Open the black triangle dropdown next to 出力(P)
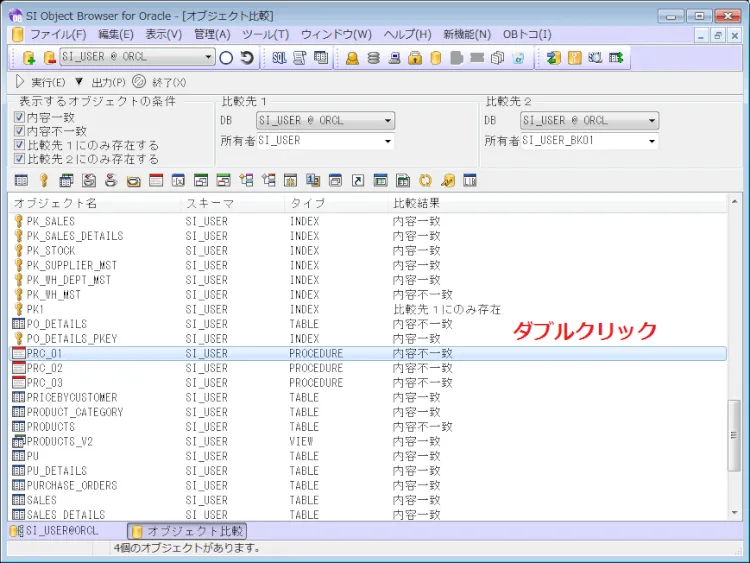The width and height of the screenshot is (750, 563). tap(79, 82)
